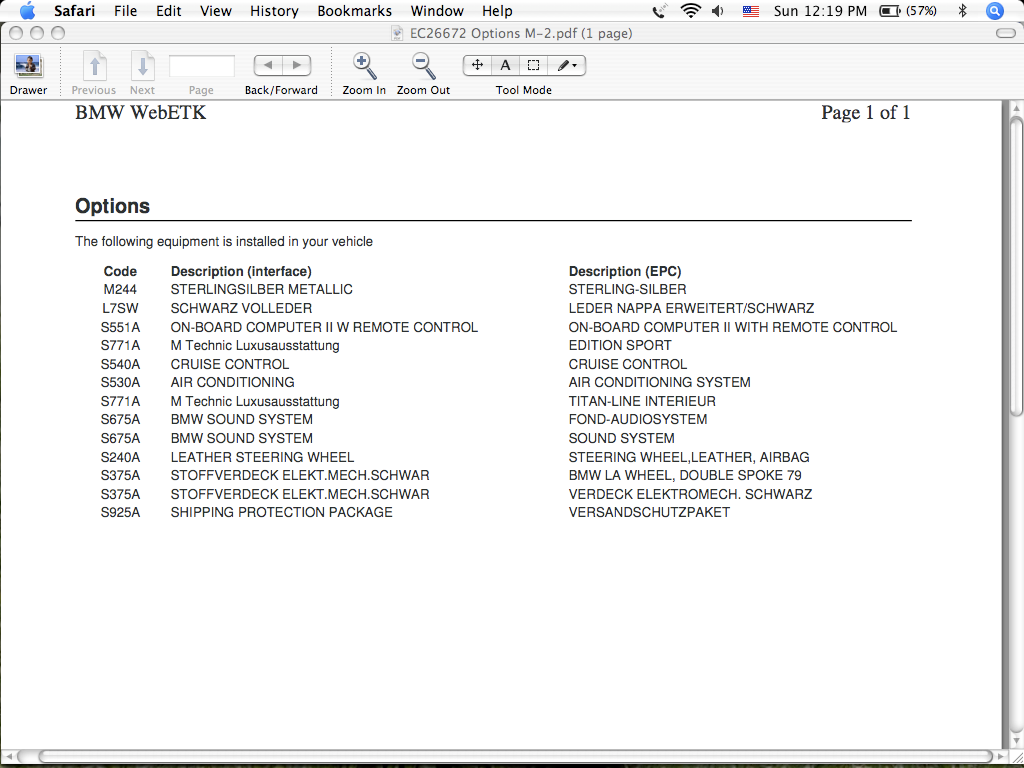Screen dimensions: 1024x768
Task: Click the L7SW code cell
Action: (x=120, y=308)
